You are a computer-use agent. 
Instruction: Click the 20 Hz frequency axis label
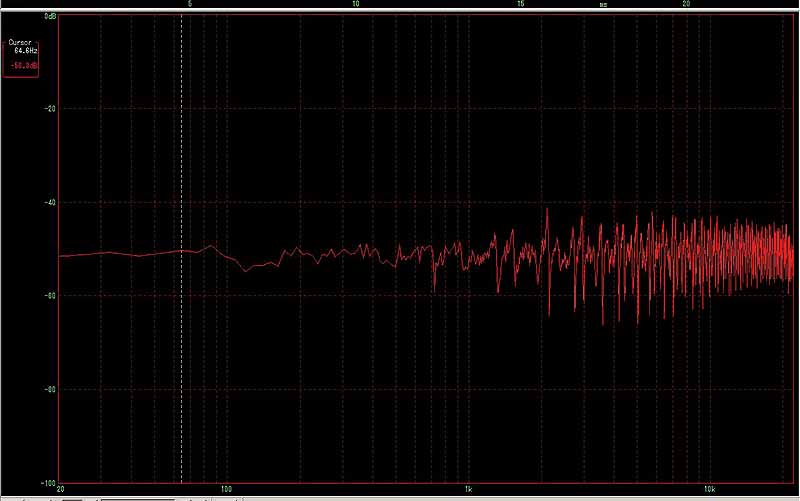click(x=61, y=490)
